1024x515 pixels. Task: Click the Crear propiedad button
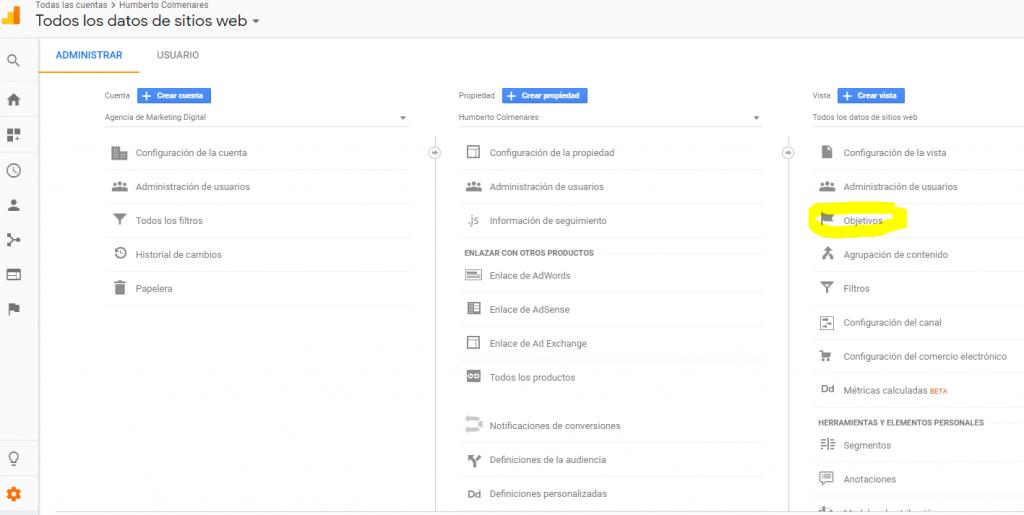pyautogui.click(x=545, y=95)
